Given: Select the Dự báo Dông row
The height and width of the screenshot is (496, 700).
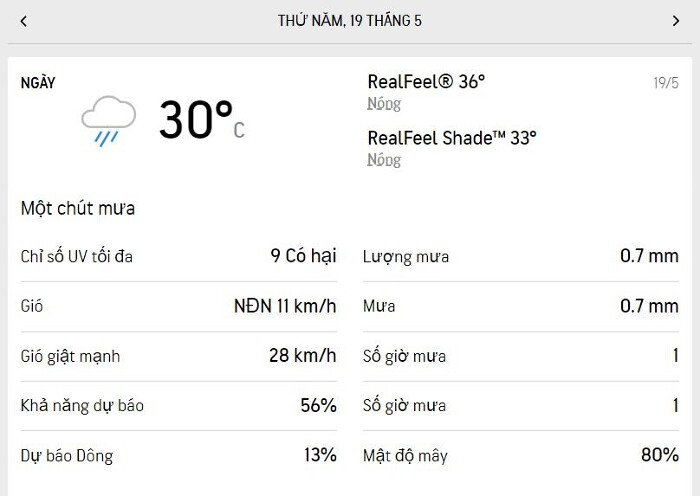Looking at the screenshot, I should click(179, 455).
